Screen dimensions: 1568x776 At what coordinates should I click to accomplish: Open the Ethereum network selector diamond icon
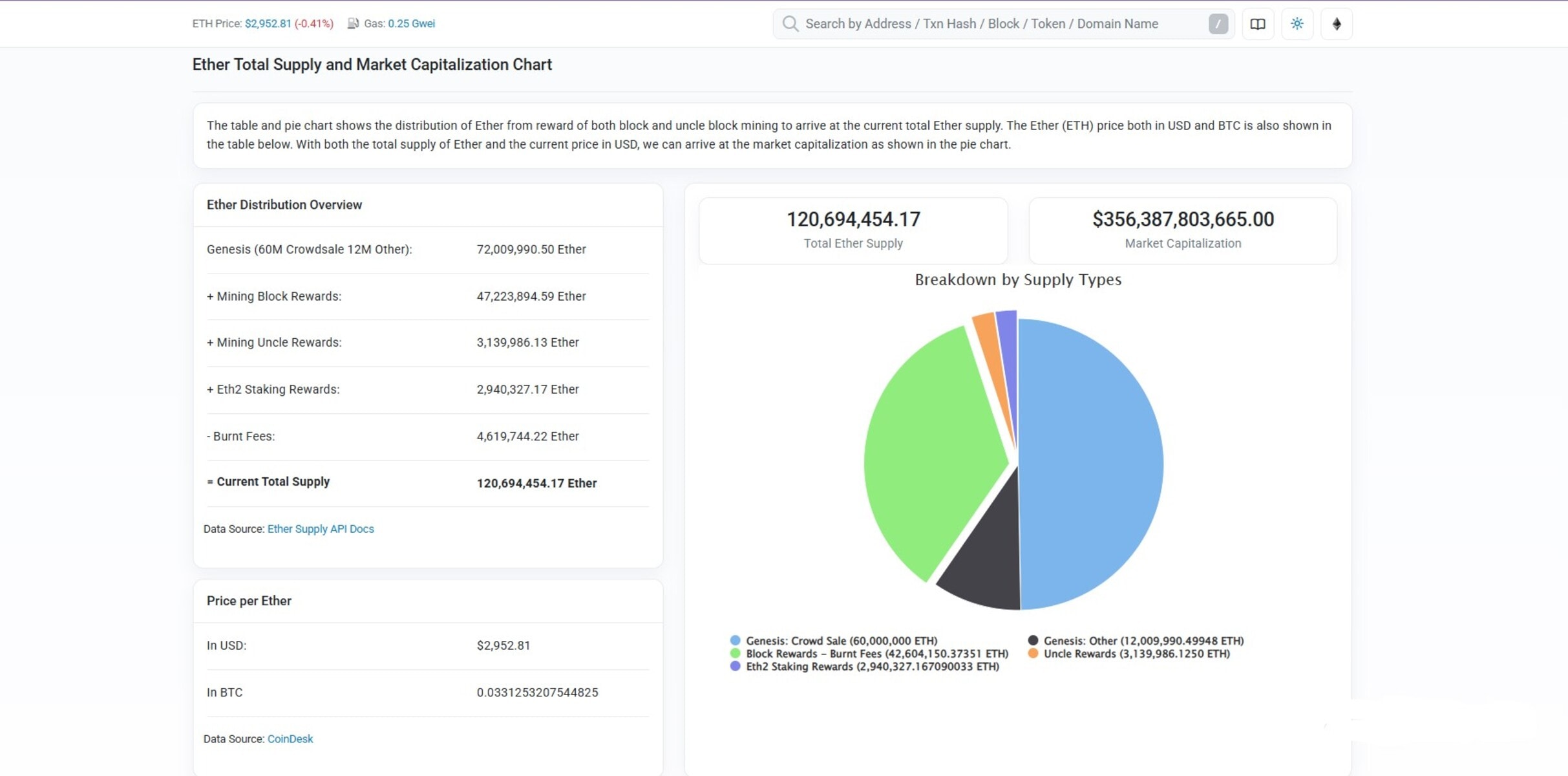(x=1337, y=23)
